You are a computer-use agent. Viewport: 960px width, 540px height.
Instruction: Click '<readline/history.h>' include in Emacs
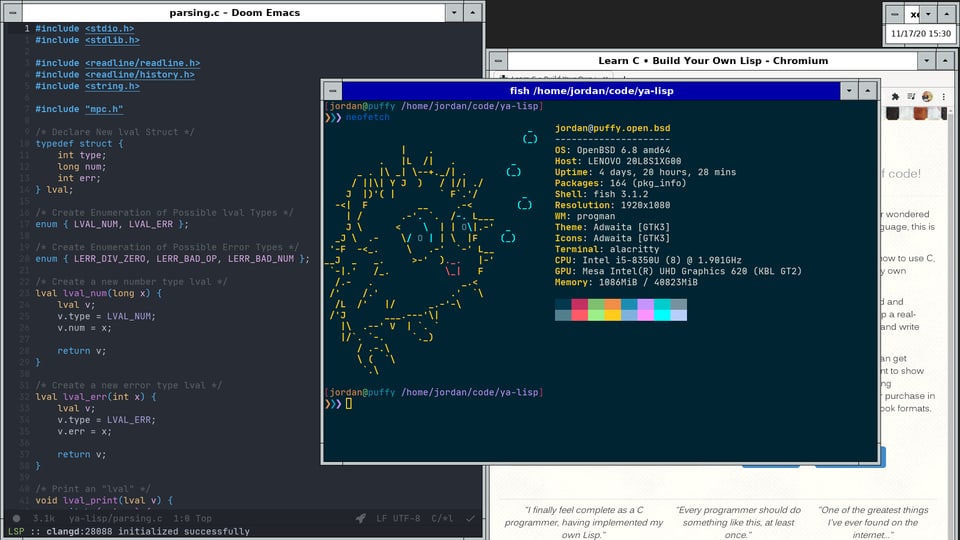click(x=140, y=75)
